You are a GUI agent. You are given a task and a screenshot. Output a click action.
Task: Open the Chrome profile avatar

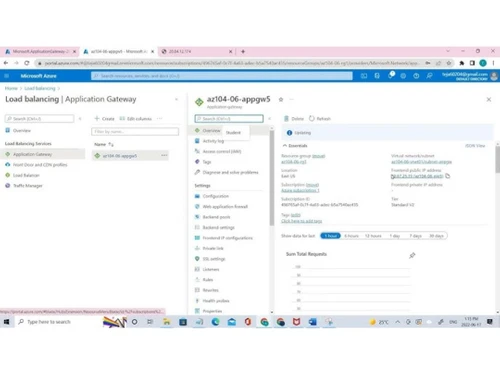(x=483, y=63)
